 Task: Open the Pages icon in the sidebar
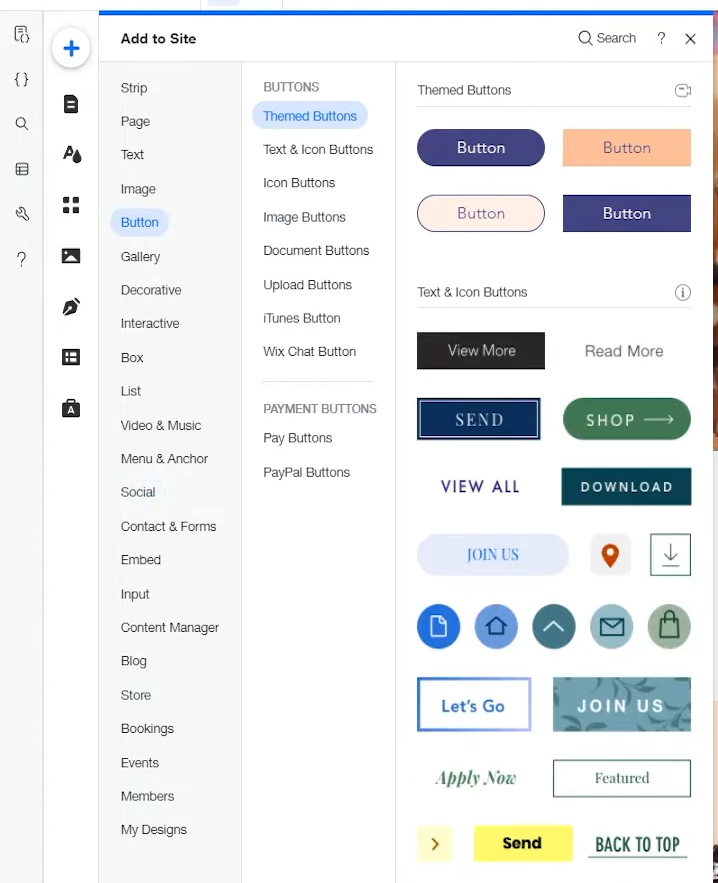pyautogui.click(x=71, y=104)
